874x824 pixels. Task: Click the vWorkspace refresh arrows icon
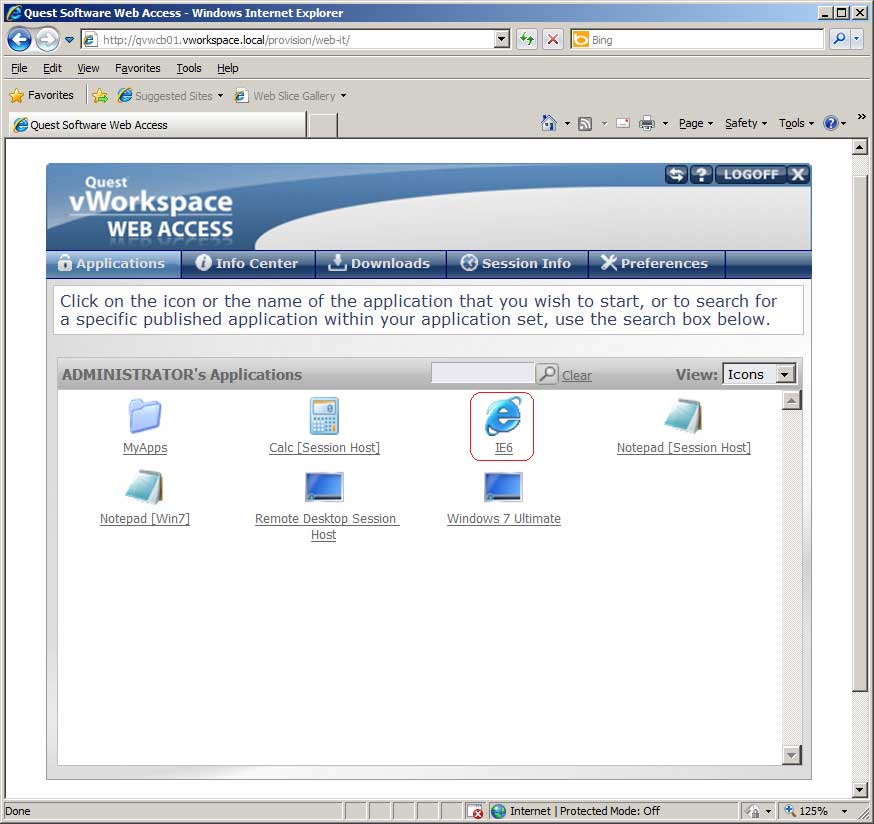pyautogui.click(x=676, y=175)
